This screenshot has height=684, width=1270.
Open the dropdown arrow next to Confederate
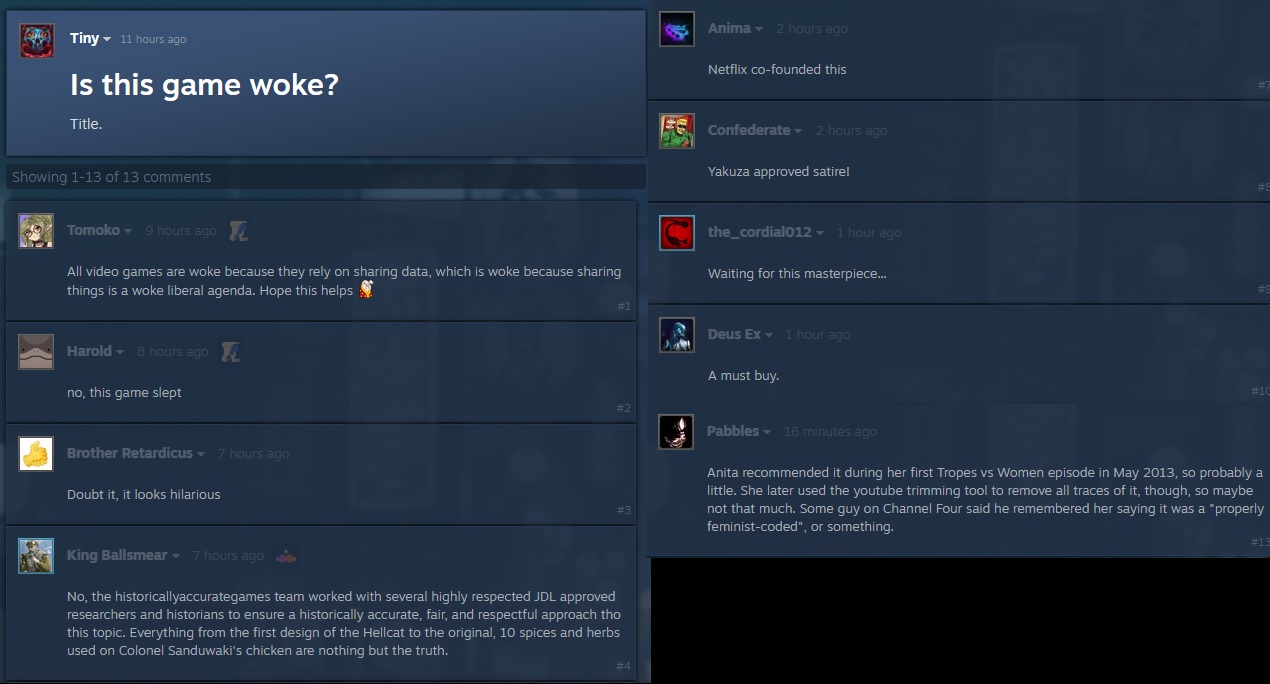(798, 131)
